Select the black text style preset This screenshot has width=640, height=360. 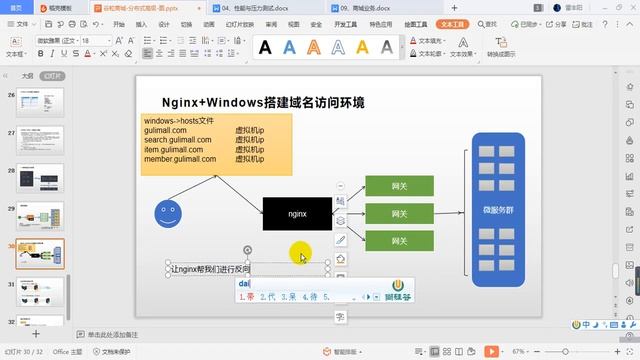click(265, 47)
